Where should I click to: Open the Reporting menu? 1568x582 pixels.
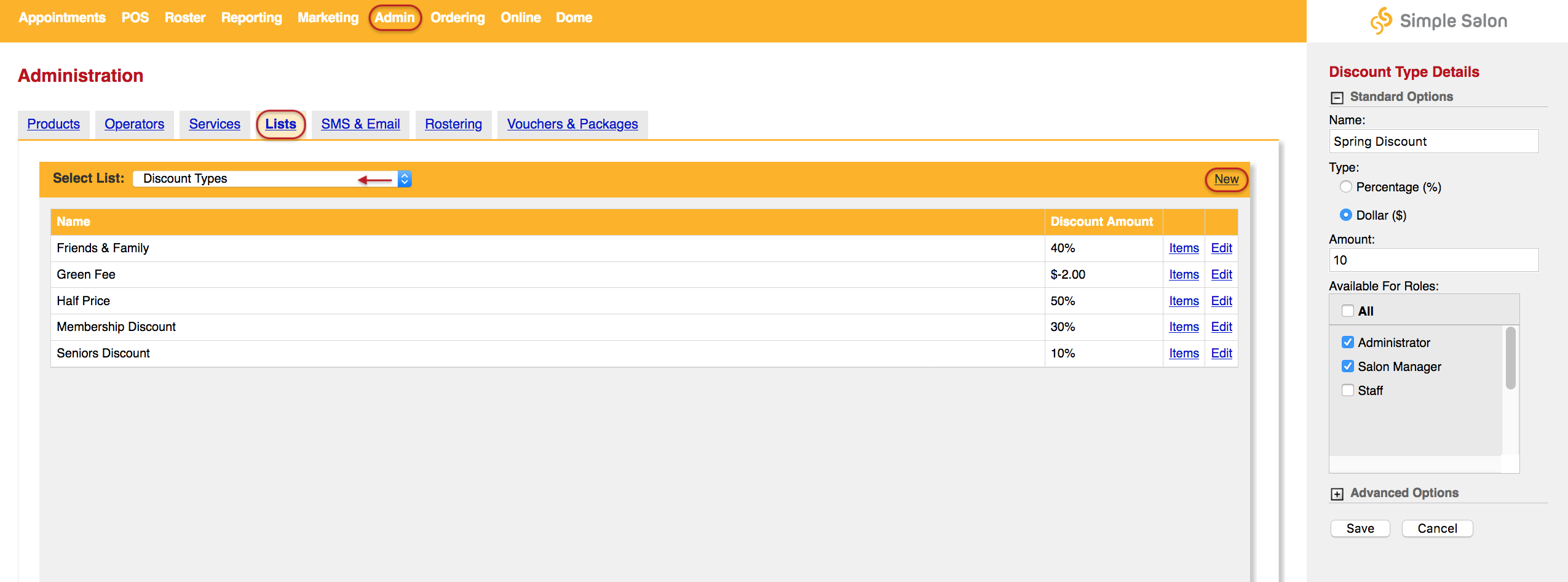coord(251,18)
